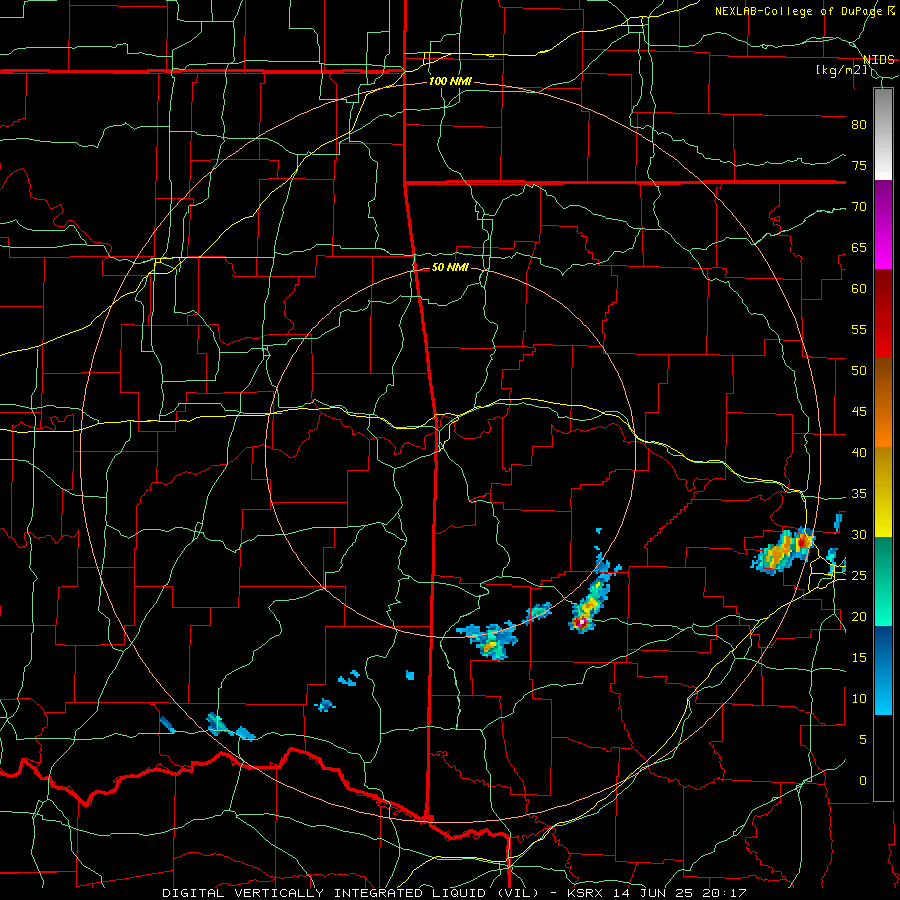Click the 60 value on color scale
The width and height of the screenshot is (900, 900).
(859, 289)
